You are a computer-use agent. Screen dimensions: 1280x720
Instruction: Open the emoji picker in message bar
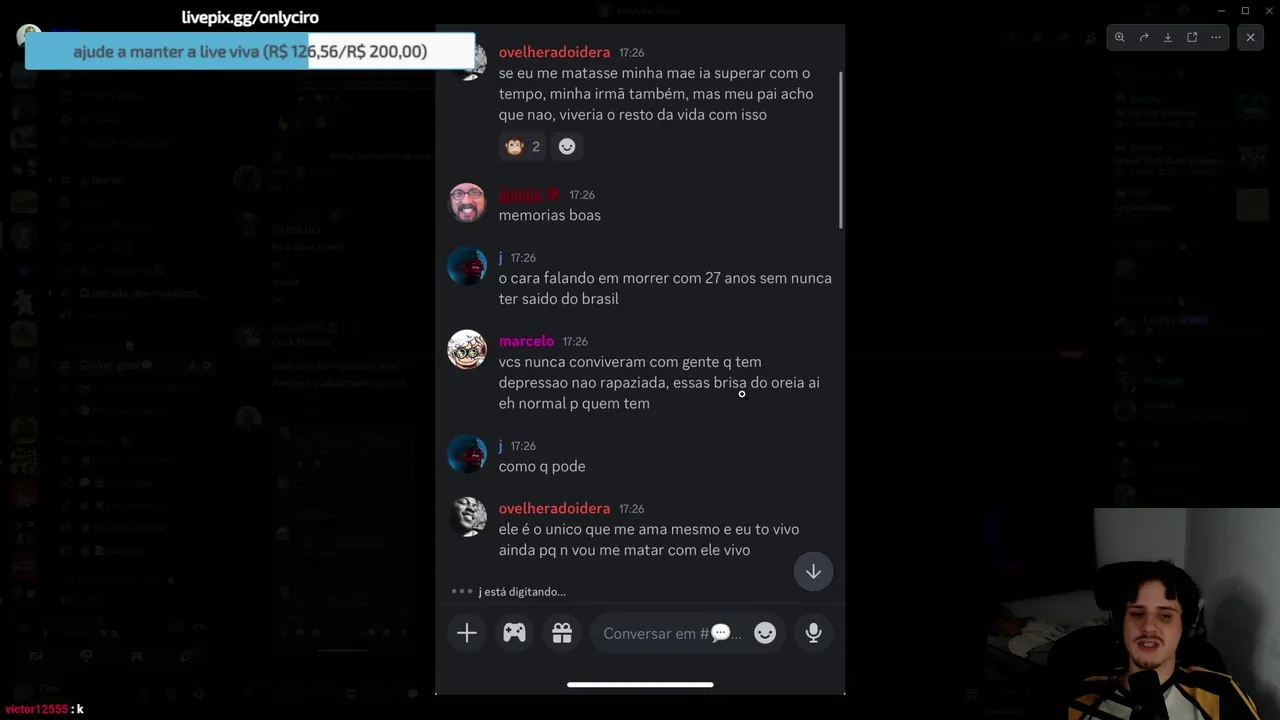pos(765,633)
